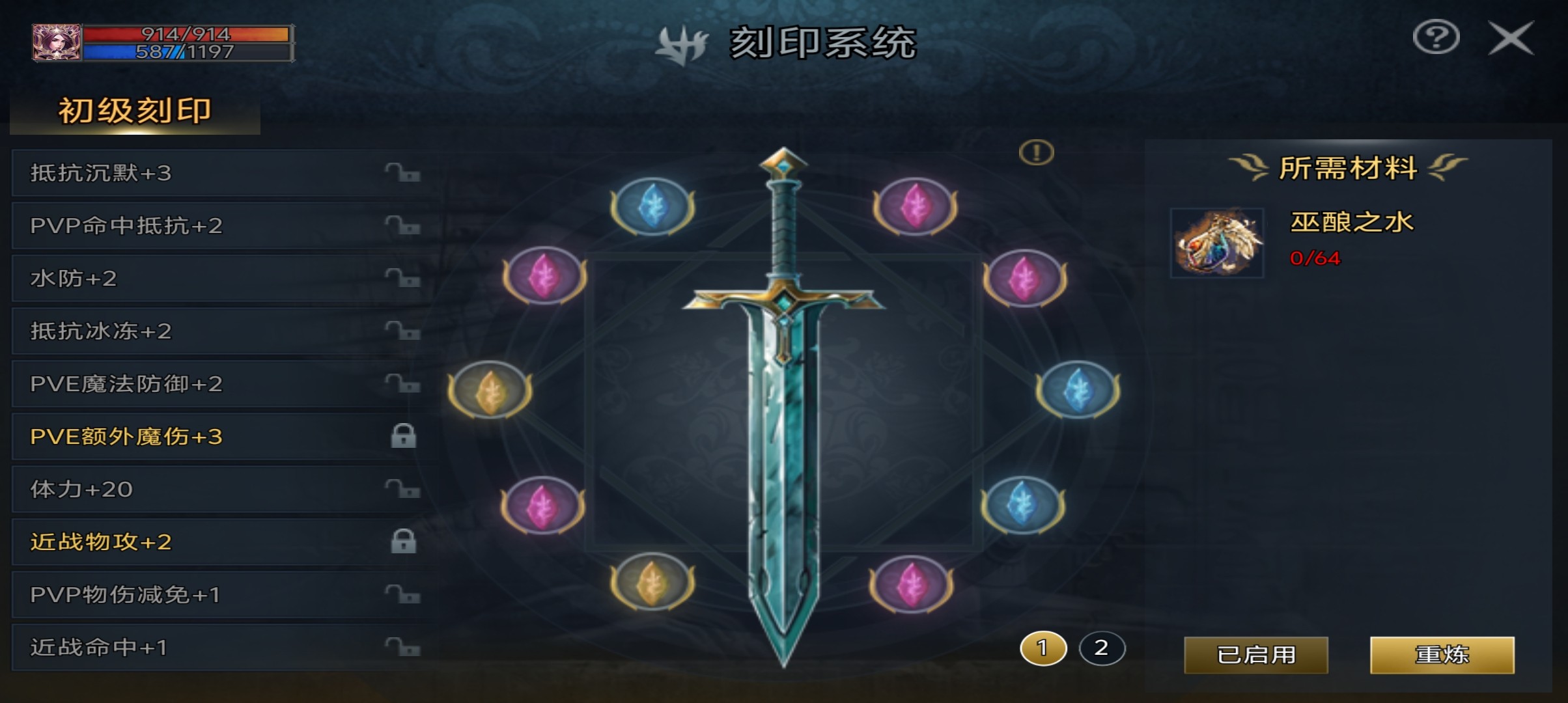This screenshot has height=703, width=1568.
Task: Click the 重炼 button
Action: tap(1442, 655)
